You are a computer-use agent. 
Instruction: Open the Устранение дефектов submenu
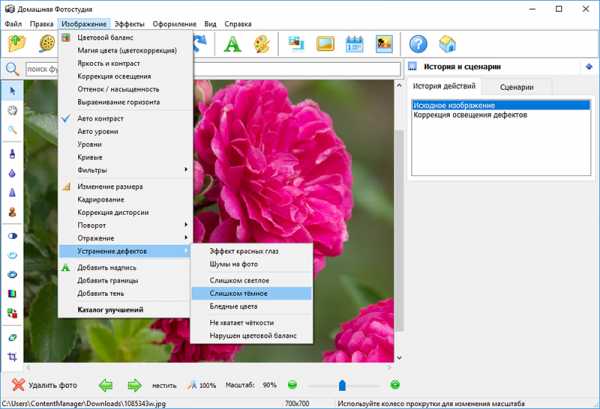126,251
